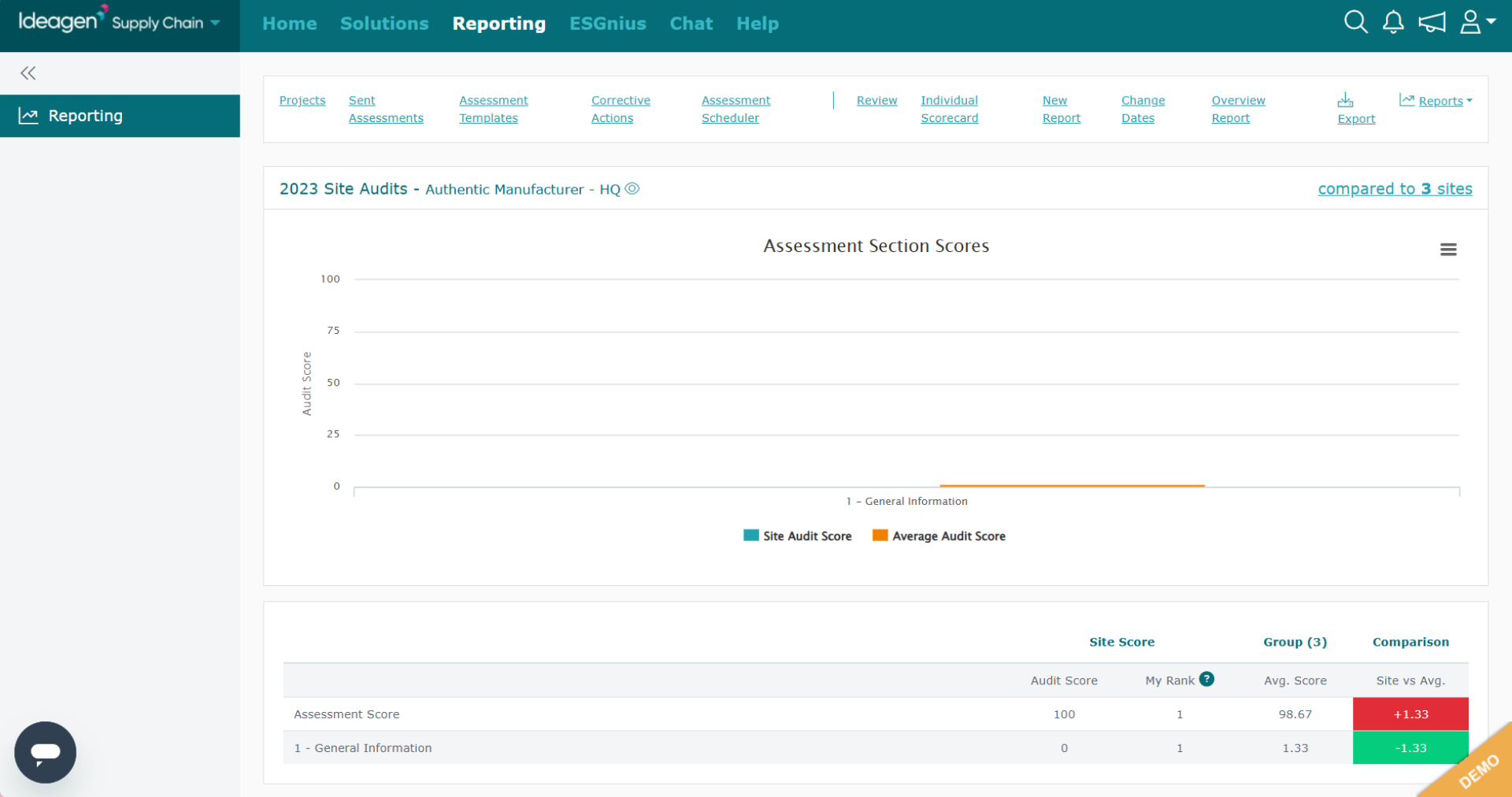The width and height of the screenshot is (1512, 797).
Task: Click the eye icon beside HQ
Action: pyautogui.click(x=632, y=188)
